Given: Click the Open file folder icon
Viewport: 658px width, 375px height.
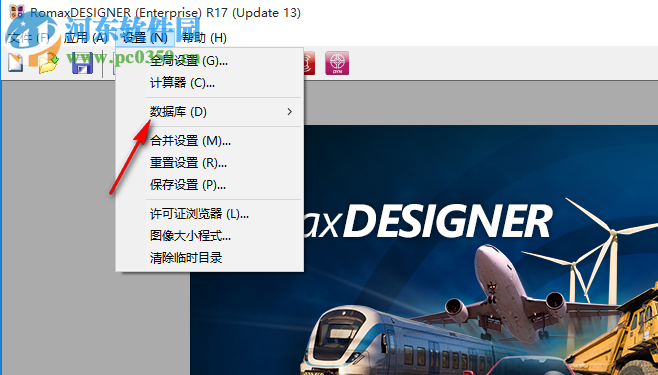Looking at the screenshot, I should (x=49, y=63).
